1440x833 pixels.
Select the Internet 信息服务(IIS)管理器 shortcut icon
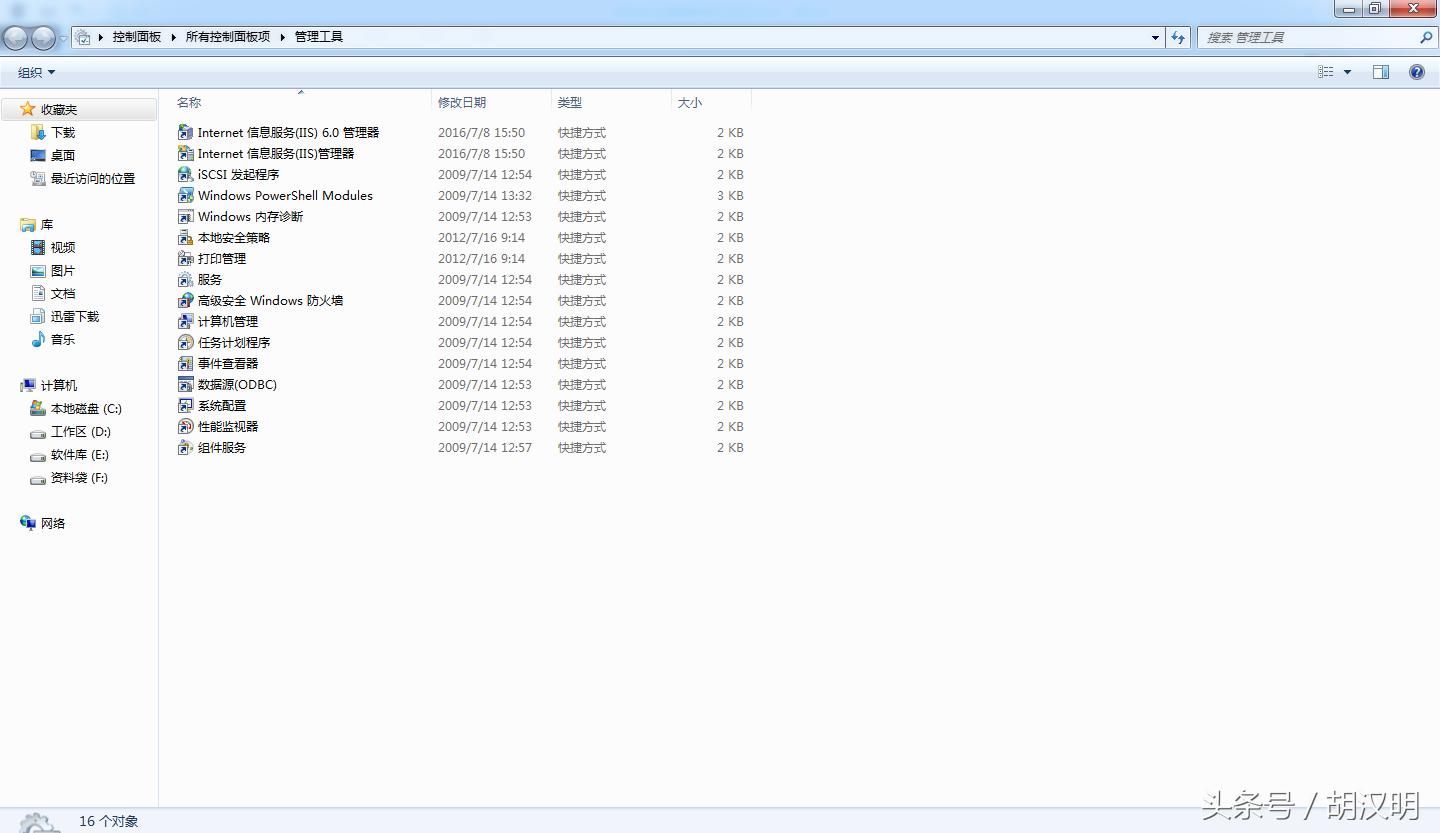(x=185, y=153)
